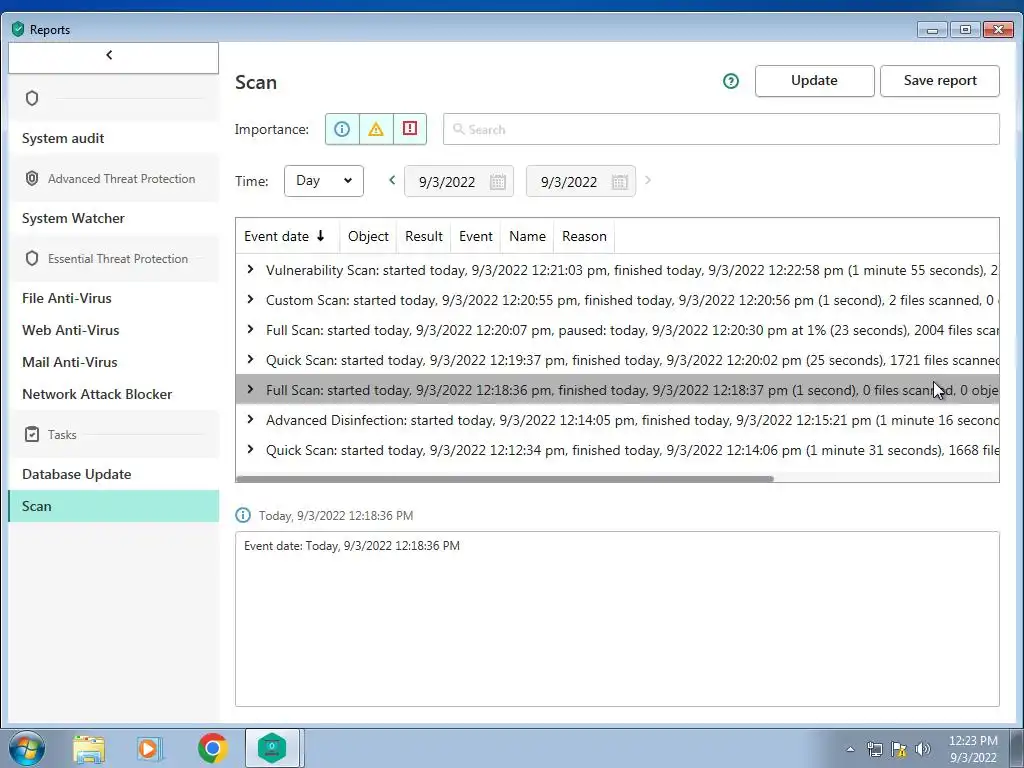Open Web Anti-Virus report
The height and width of the screenshot is (768, 1024).
(71, 330)
